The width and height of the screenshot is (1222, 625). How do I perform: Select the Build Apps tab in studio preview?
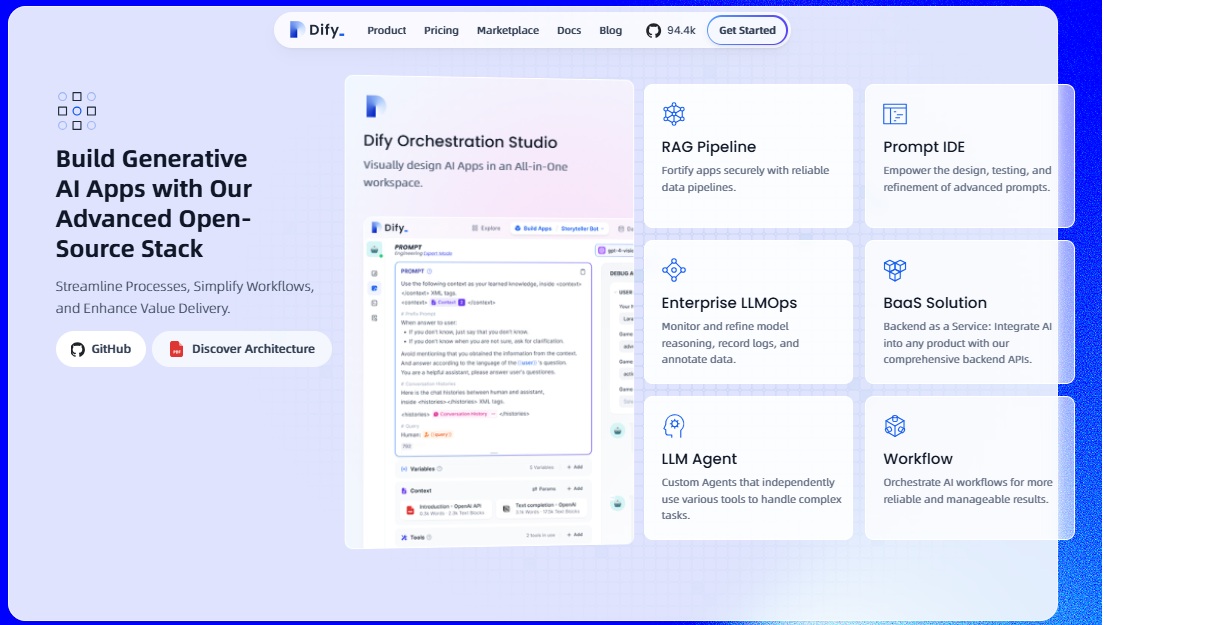coord(532,228)
